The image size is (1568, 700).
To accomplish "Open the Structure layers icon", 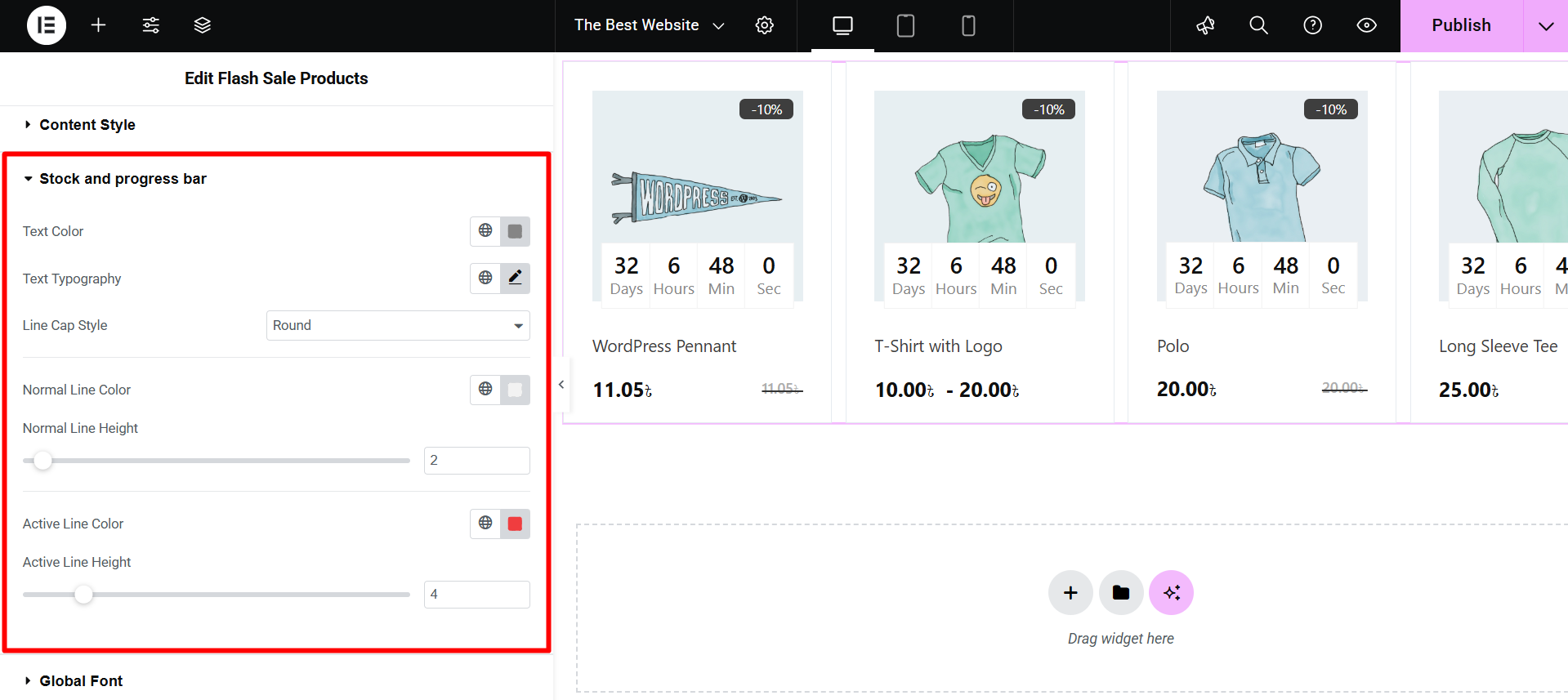I will tap(202, 25).
